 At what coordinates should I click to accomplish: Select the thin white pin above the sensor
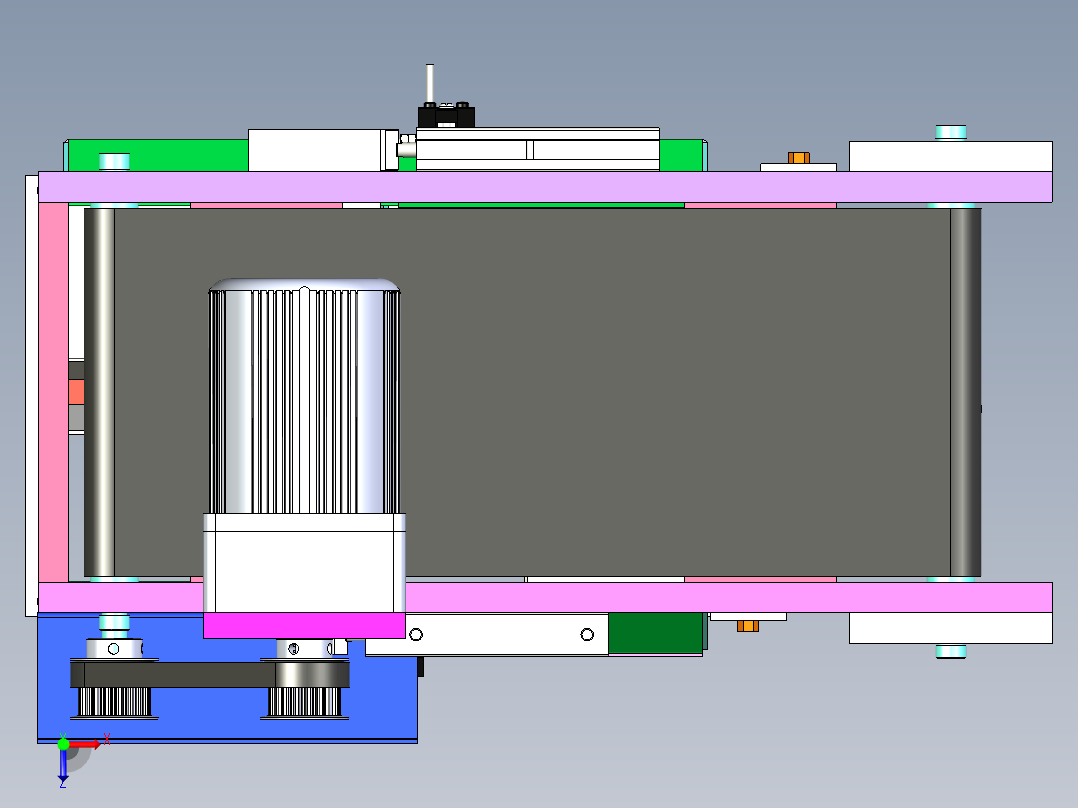[x=430, y=83]
